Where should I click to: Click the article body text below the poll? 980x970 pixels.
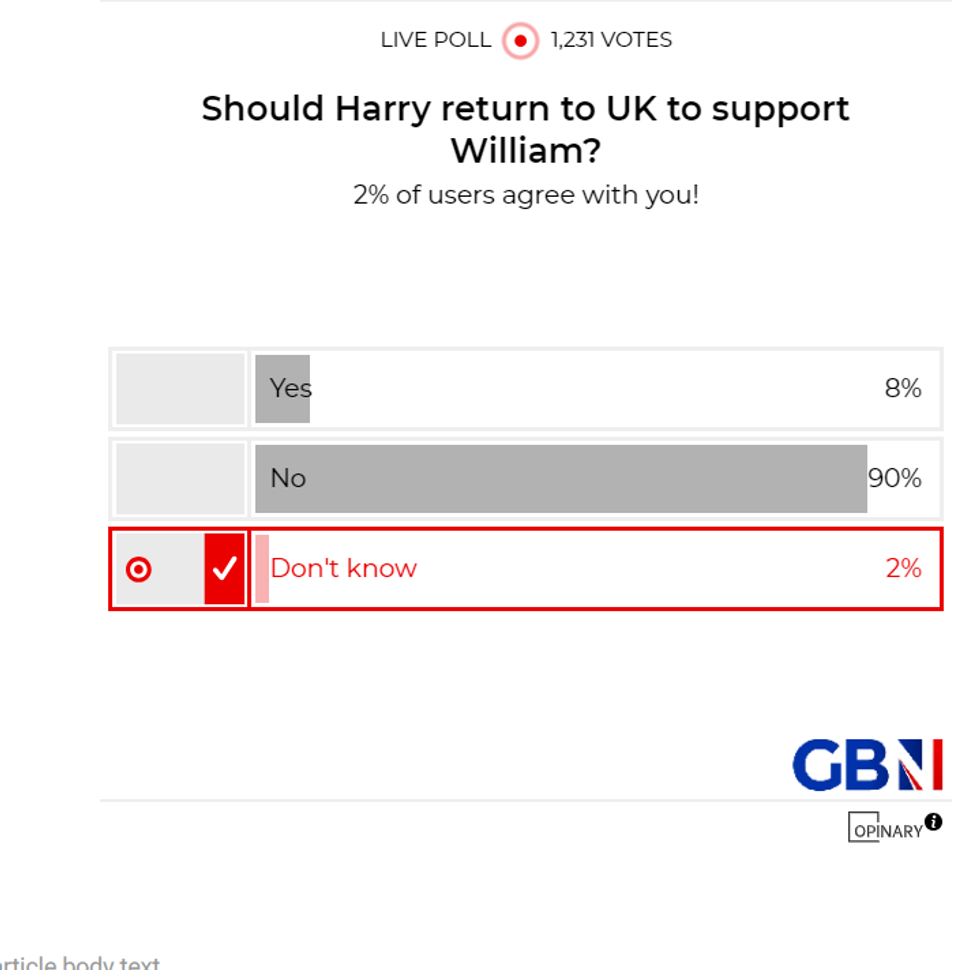tap(80, 963)
